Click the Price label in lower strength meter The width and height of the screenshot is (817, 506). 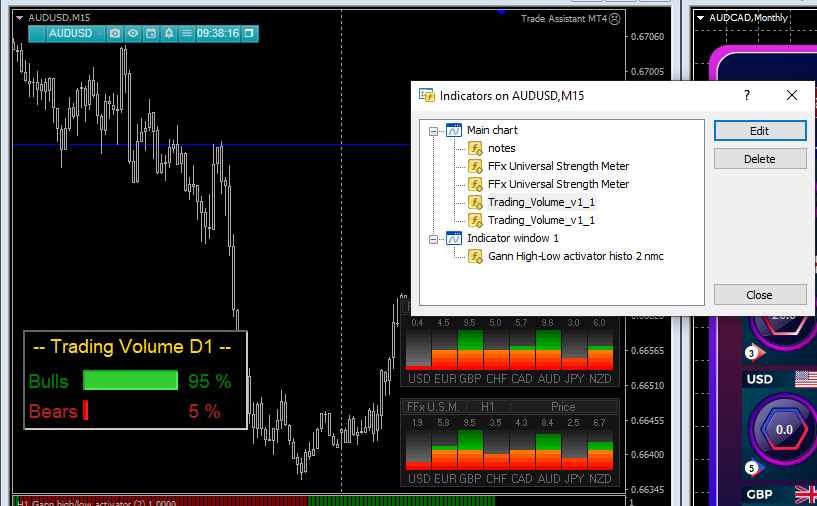click(x=563, y=407)
